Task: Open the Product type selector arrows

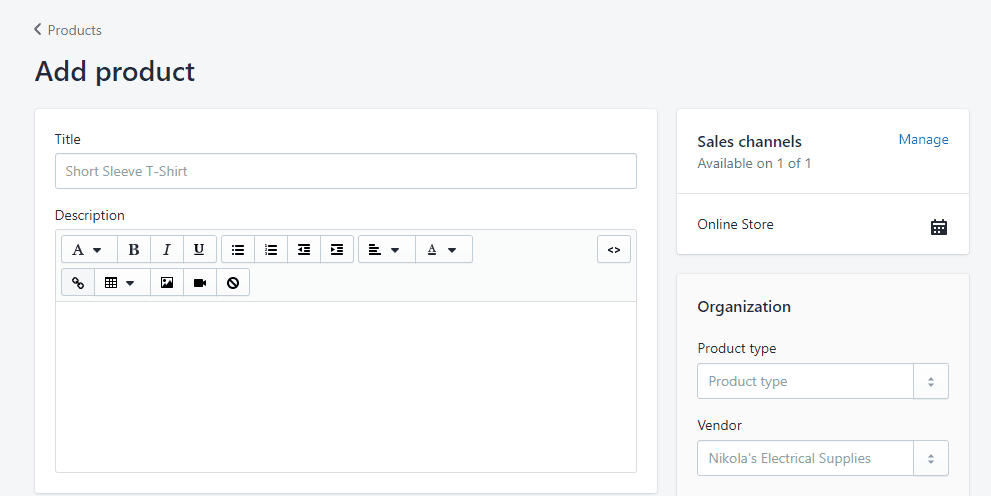Action: click(931, 381)
